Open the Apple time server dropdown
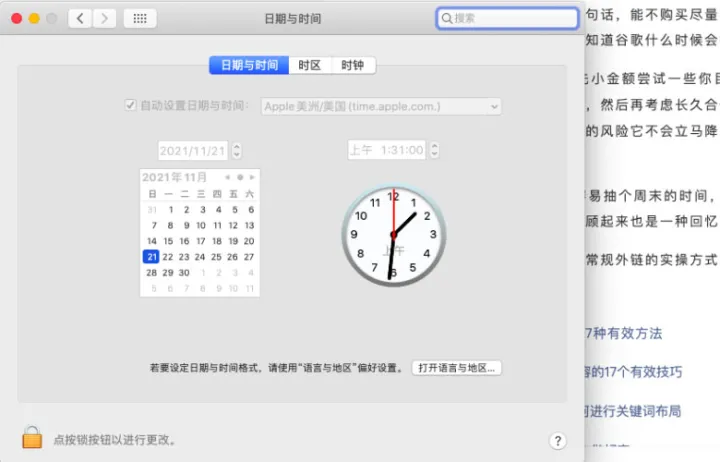Image resolution: width=720 pixels, height=462 pixels. [x=381, y=107]
